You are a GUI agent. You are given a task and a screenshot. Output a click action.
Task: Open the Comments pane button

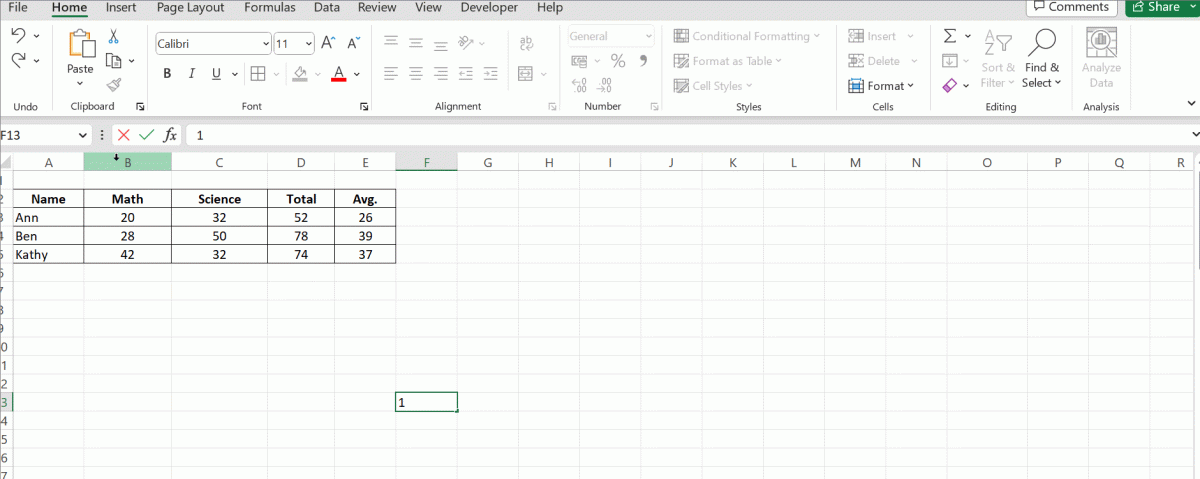click(x=1071, y=8)
